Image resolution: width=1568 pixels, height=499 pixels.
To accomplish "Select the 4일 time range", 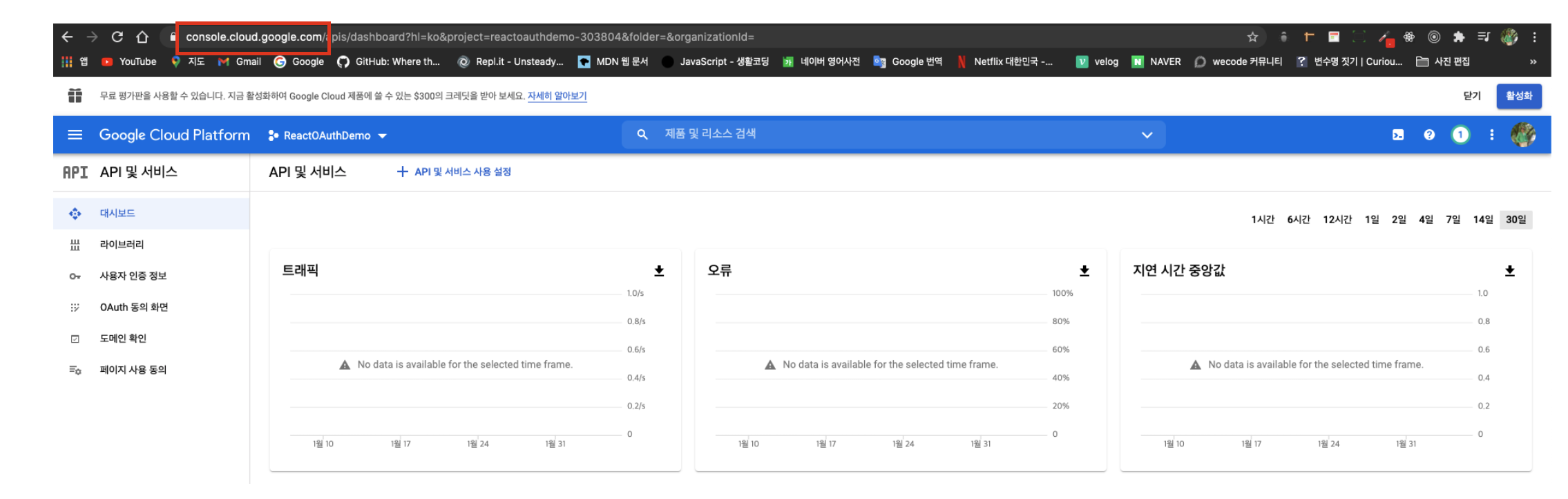I will tap(1426, 219).
